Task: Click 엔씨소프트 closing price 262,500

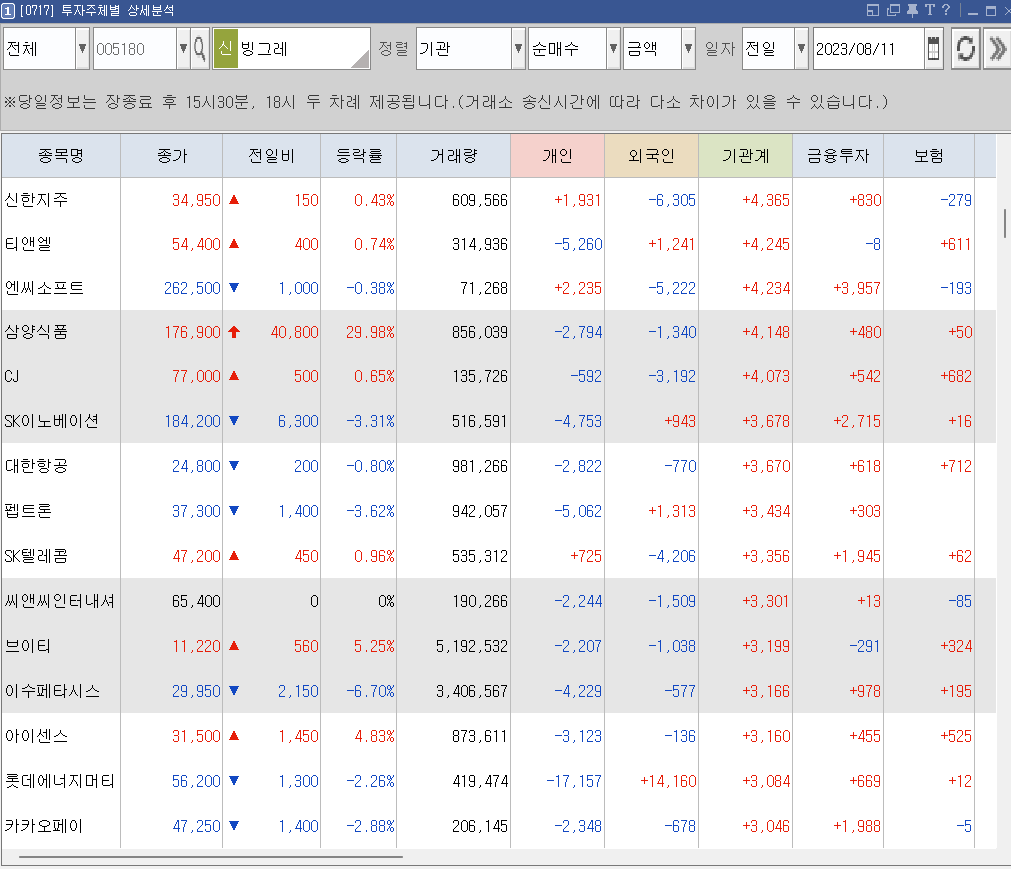Action: coord(192,288)
